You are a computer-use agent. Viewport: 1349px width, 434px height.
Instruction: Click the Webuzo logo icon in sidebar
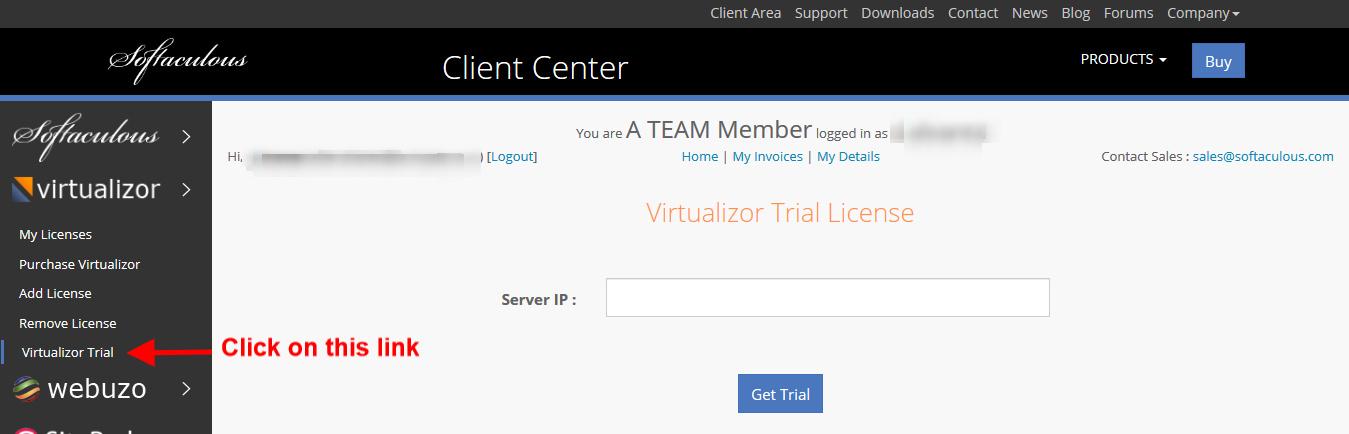coord(27,388)
